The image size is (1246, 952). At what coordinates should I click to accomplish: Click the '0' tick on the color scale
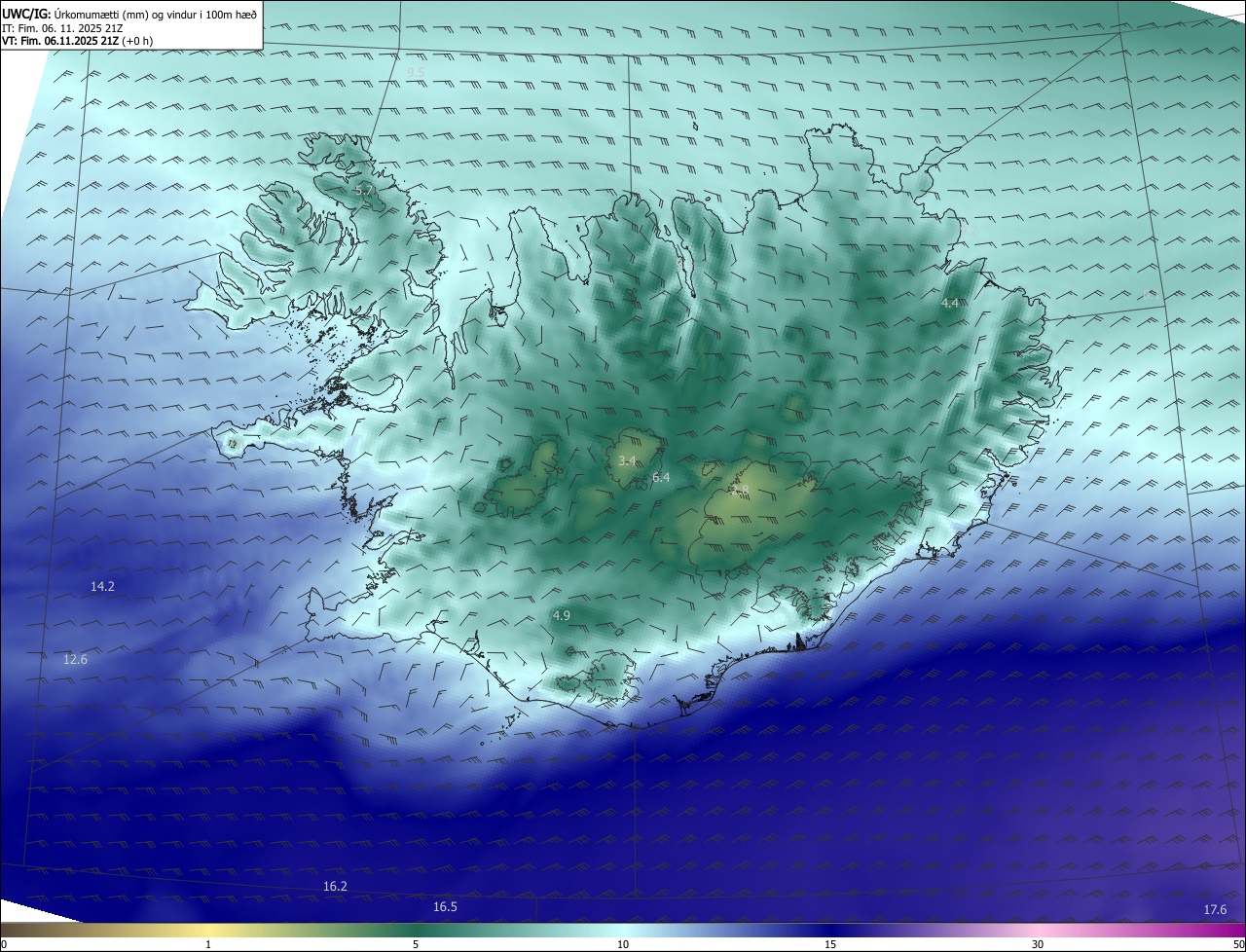click(4, 944)
